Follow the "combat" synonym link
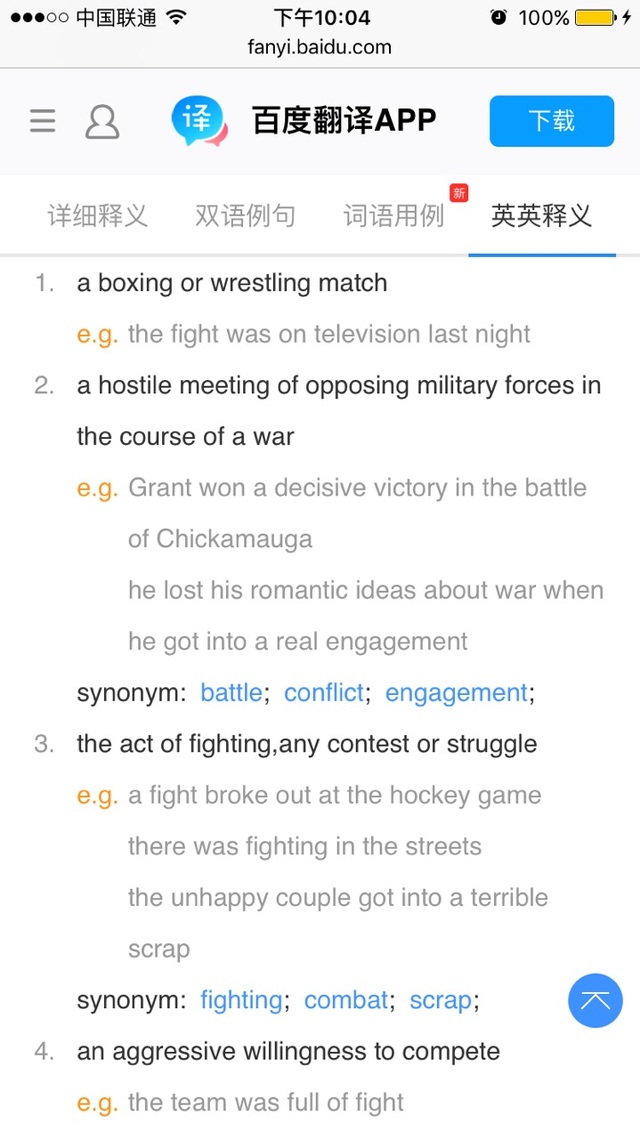Screen dimensions: 640x1139 [346, 1000]
